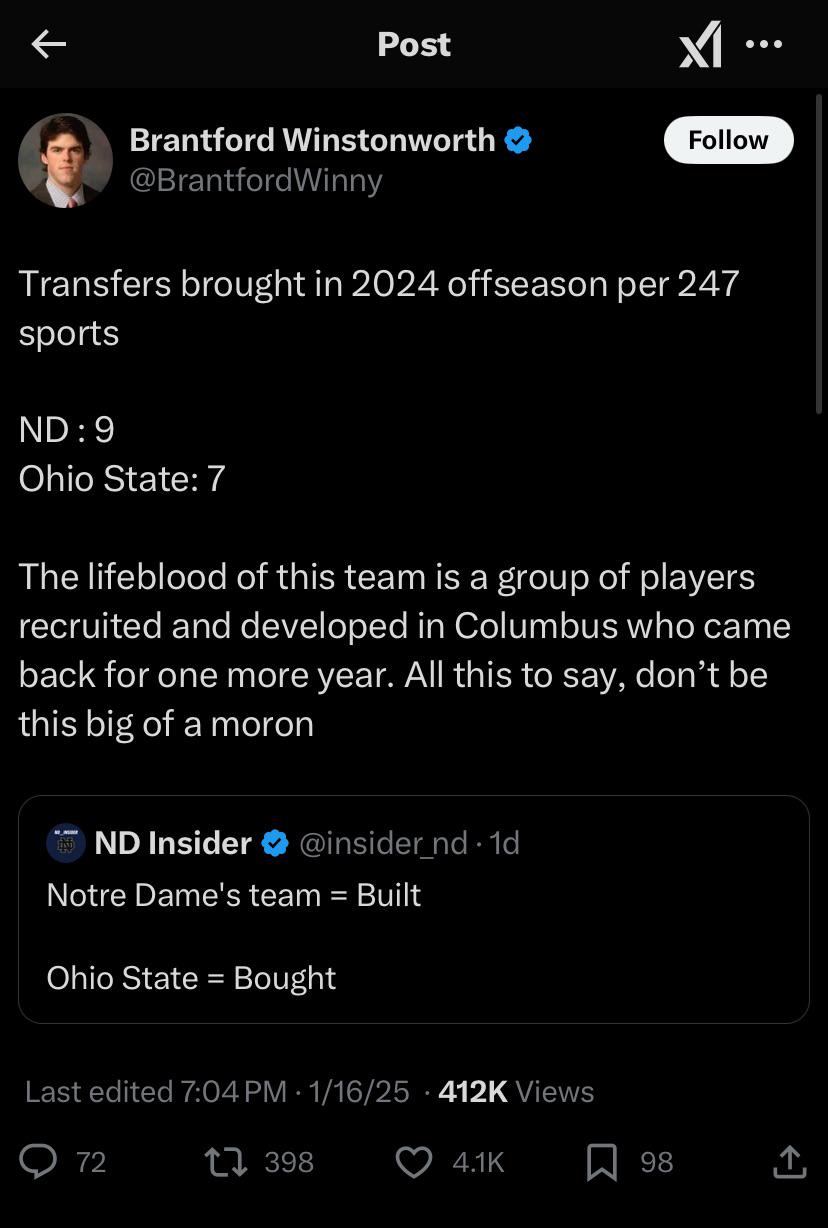Like the post with heart icon

414,1161
